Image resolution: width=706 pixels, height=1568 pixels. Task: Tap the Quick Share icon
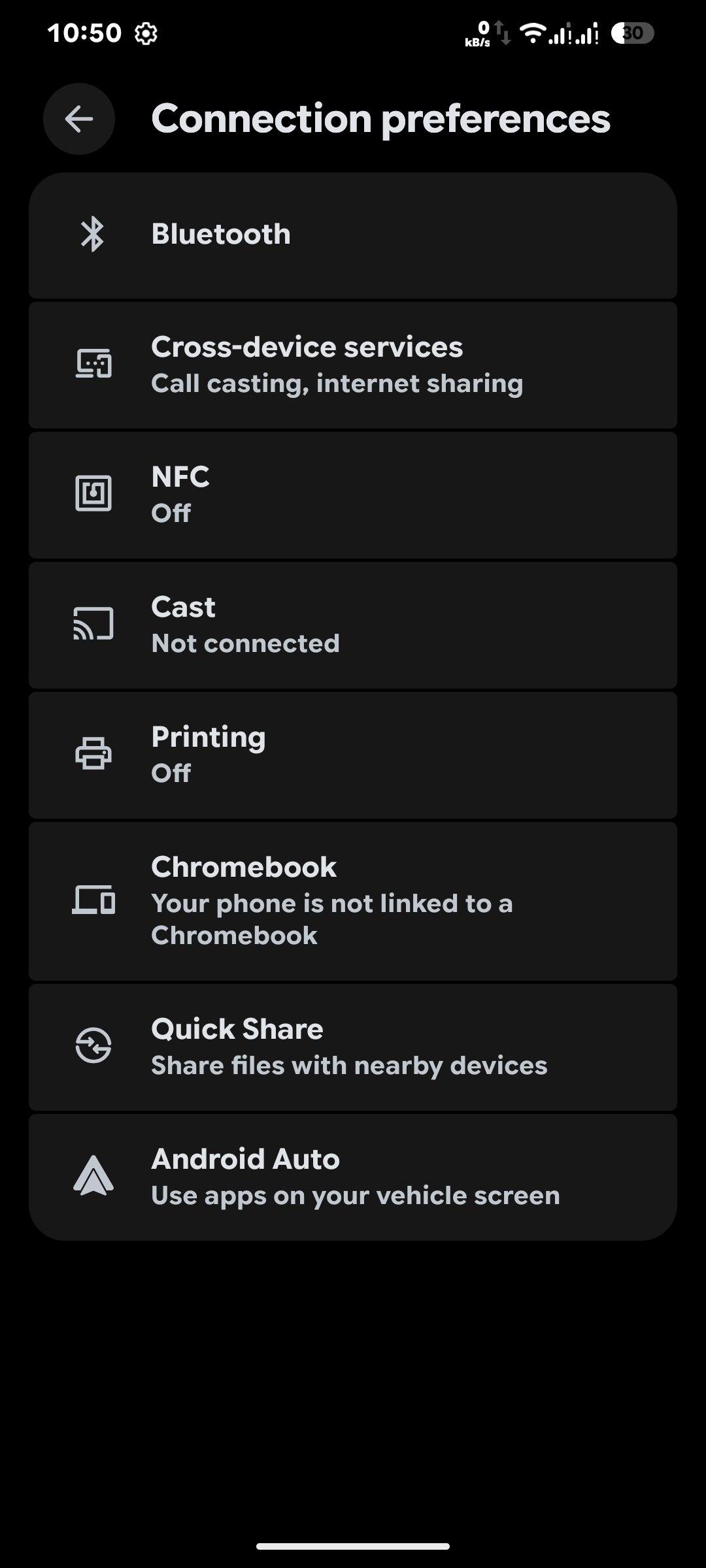(93, 1045)
